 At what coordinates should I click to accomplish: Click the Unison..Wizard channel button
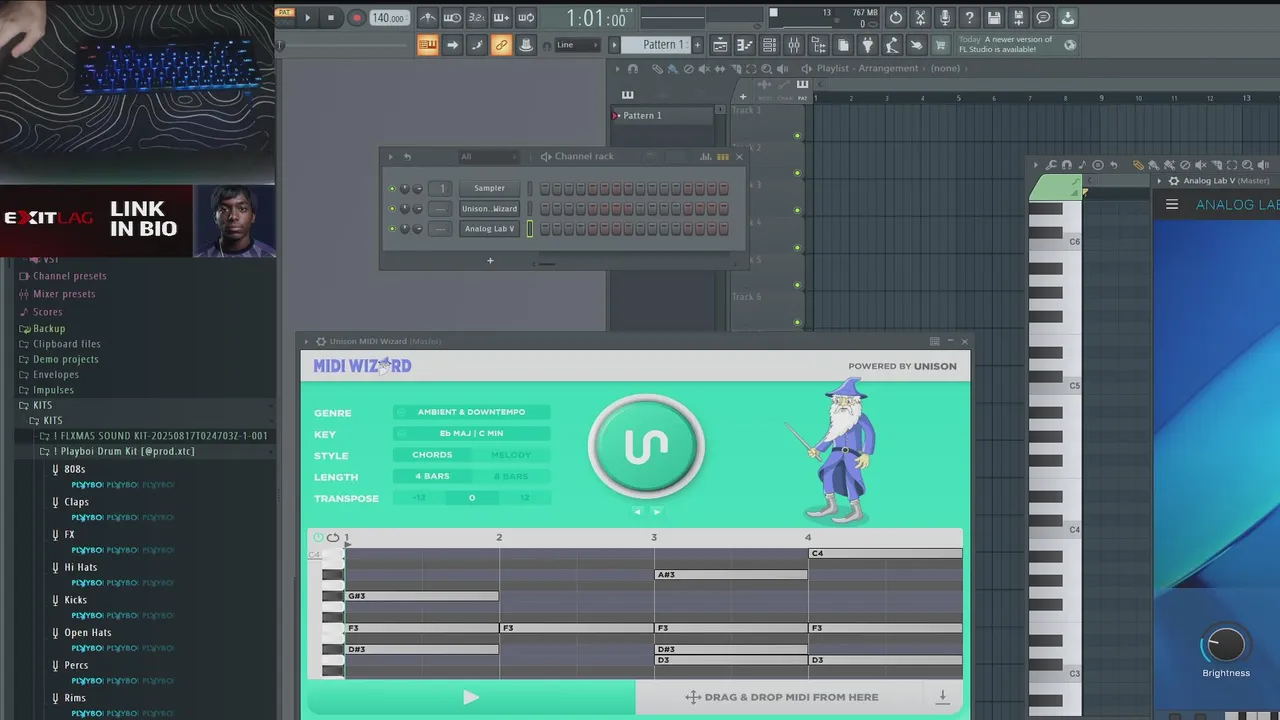[x=489, y=209]
